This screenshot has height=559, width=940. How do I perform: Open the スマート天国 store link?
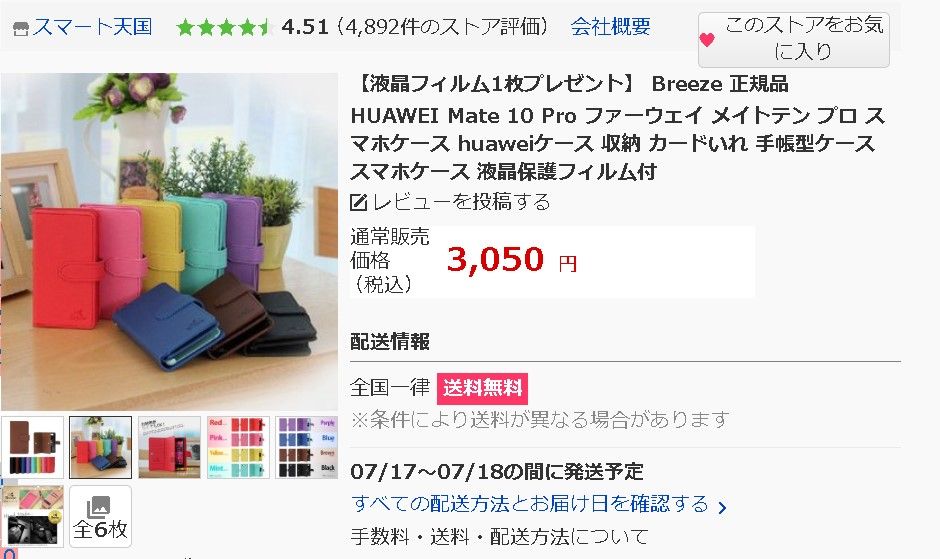92,27
